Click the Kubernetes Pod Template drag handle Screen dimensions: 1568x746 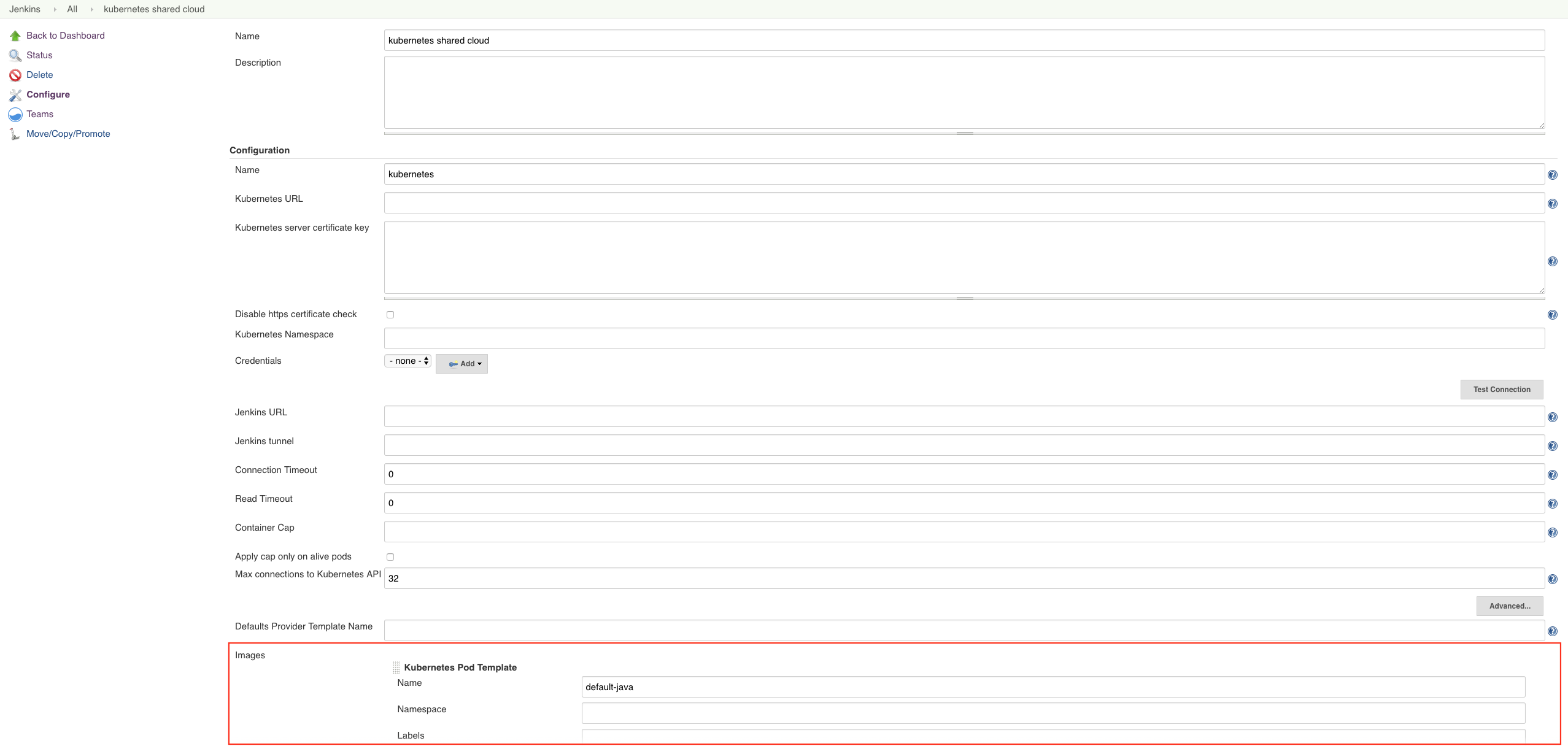pyautogui.click(x=396, y=667)
